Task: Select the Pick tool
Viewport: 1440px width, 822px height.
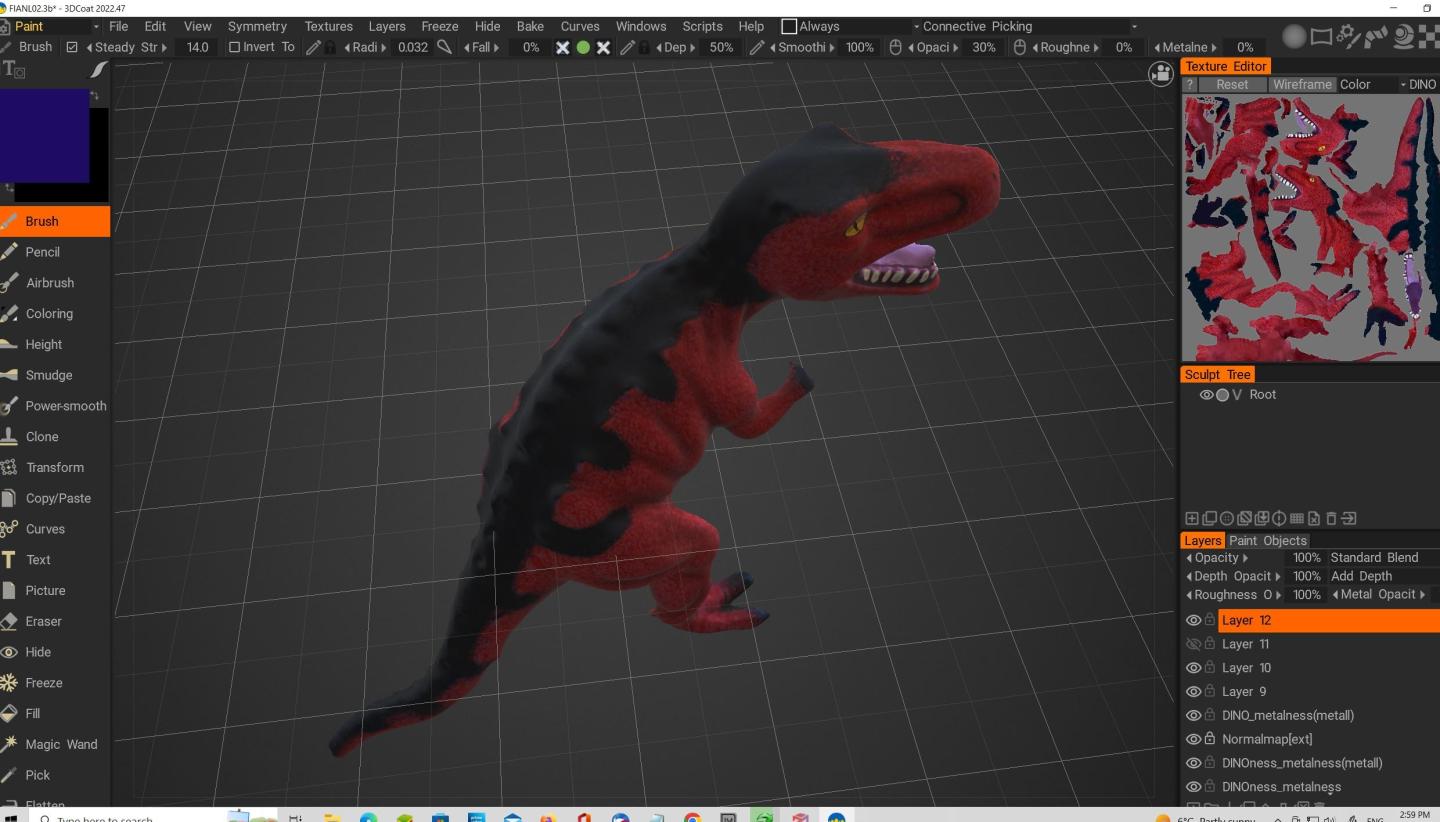Action: tap(54, 775)
